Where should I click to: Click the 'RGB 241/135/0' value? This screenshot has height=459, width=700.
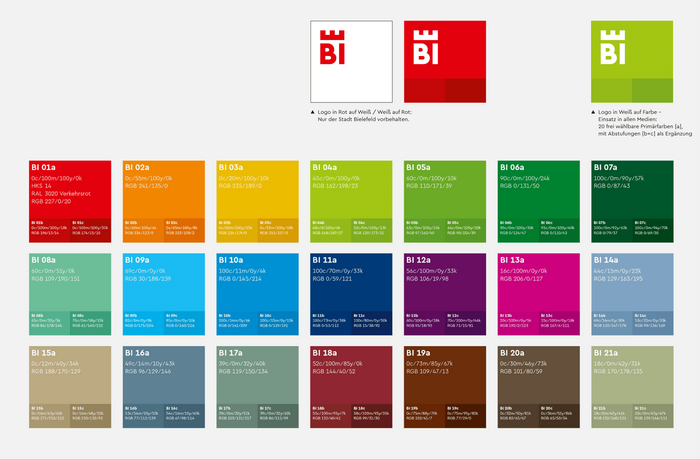(146, 186)
